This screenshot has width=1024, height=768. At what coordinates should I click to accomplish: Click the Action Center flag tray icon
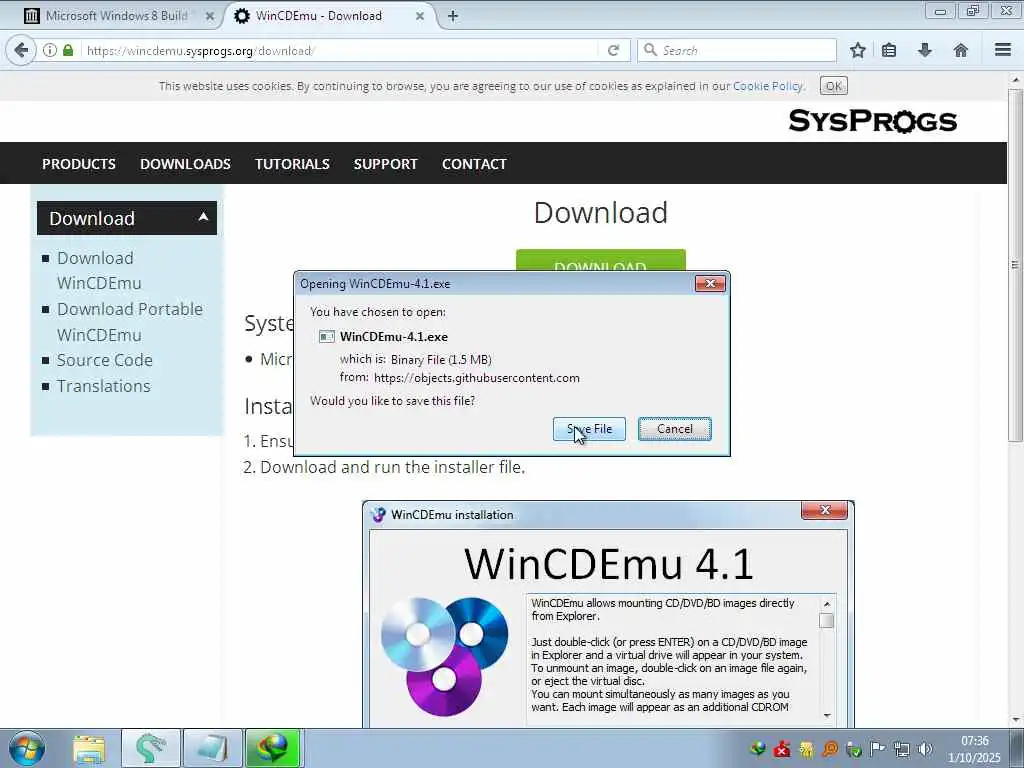[877, 749]
